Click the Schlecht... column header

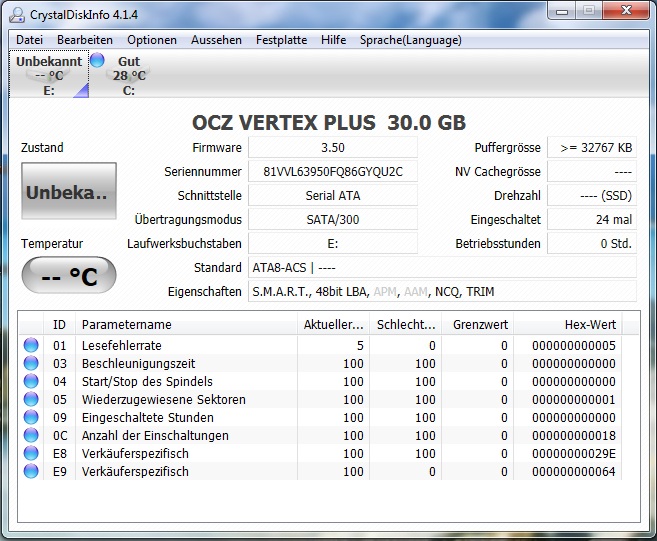pos(406,325)
